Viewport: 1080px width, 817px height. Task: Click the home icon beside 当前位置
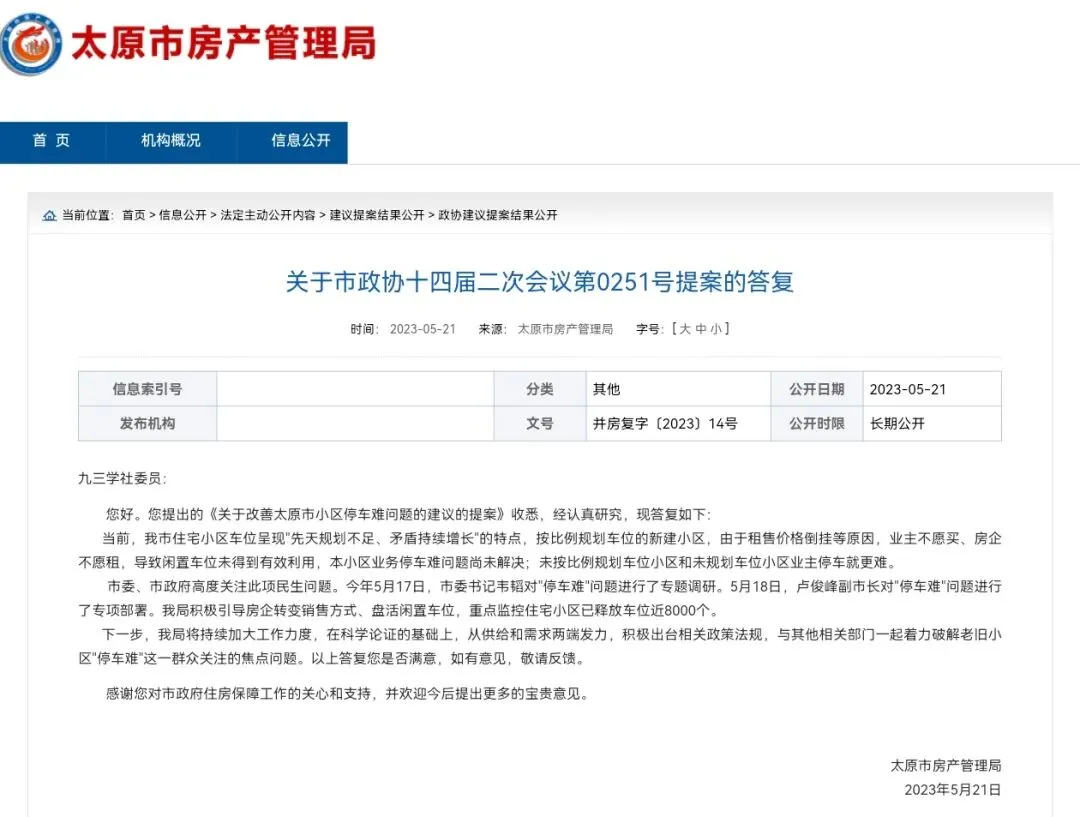pyautogui.click(x=50, y=216)
